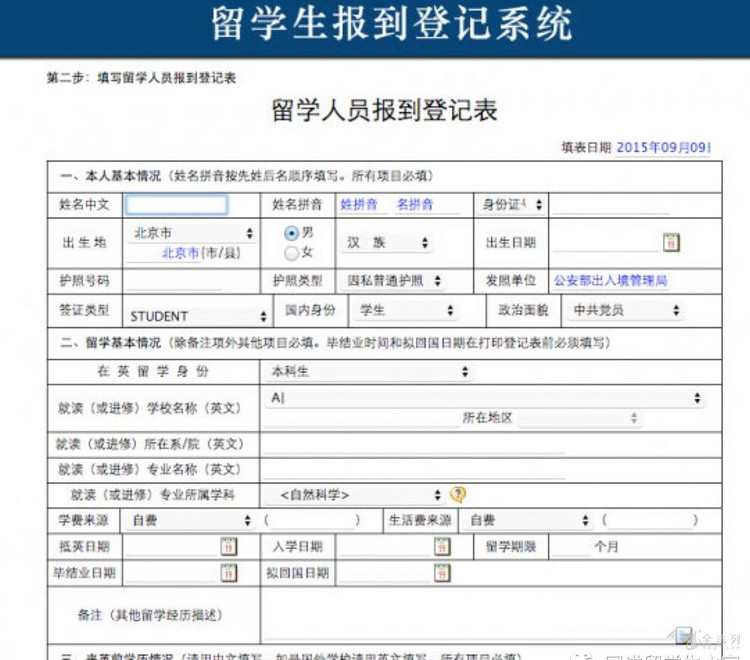Click the 留学人员报到登记表 form title
The image size is (750, 660).
point(385,110)
